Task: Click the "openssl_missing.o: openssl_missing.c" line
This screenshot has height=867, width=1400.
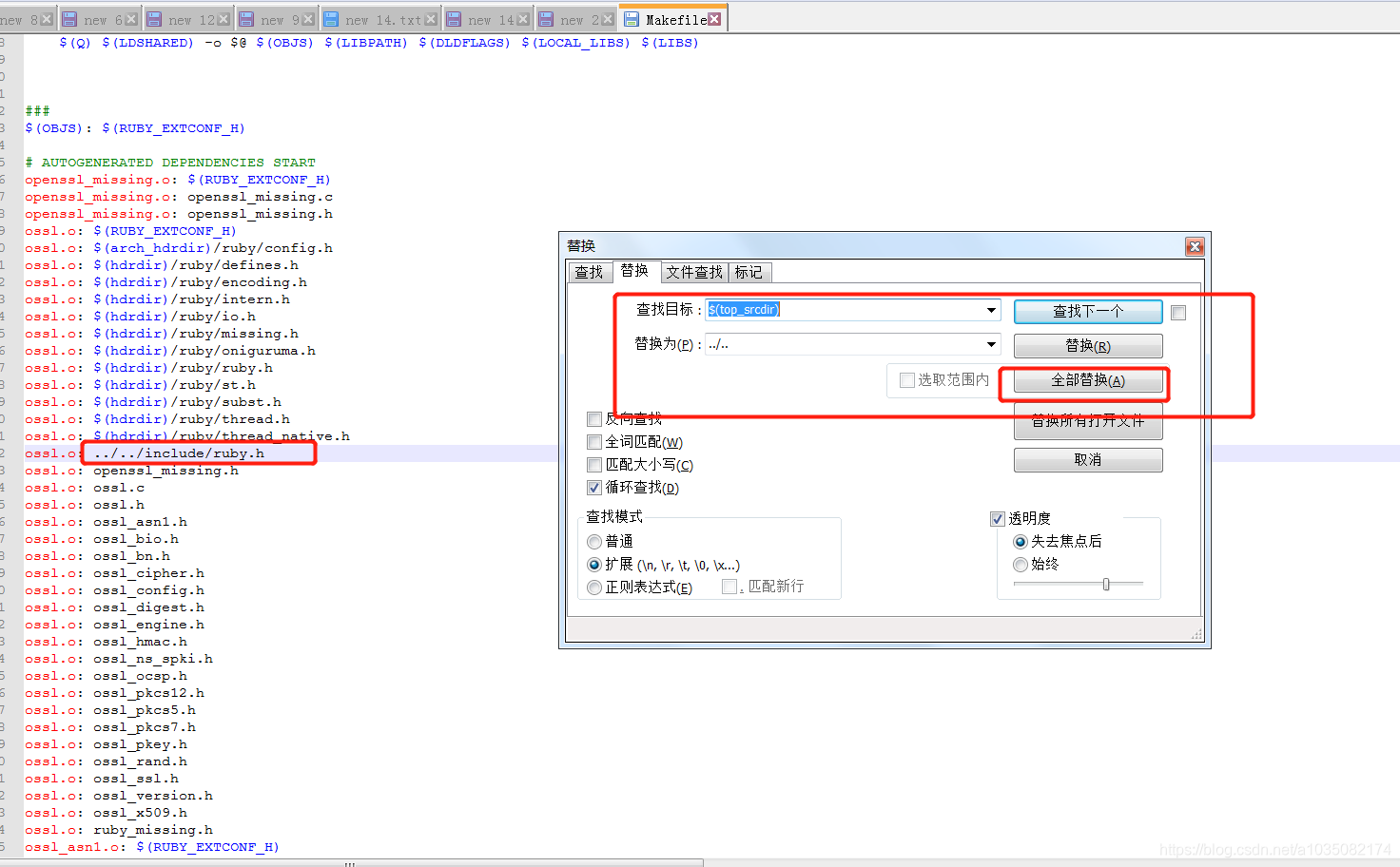Action: pos(179,197)
